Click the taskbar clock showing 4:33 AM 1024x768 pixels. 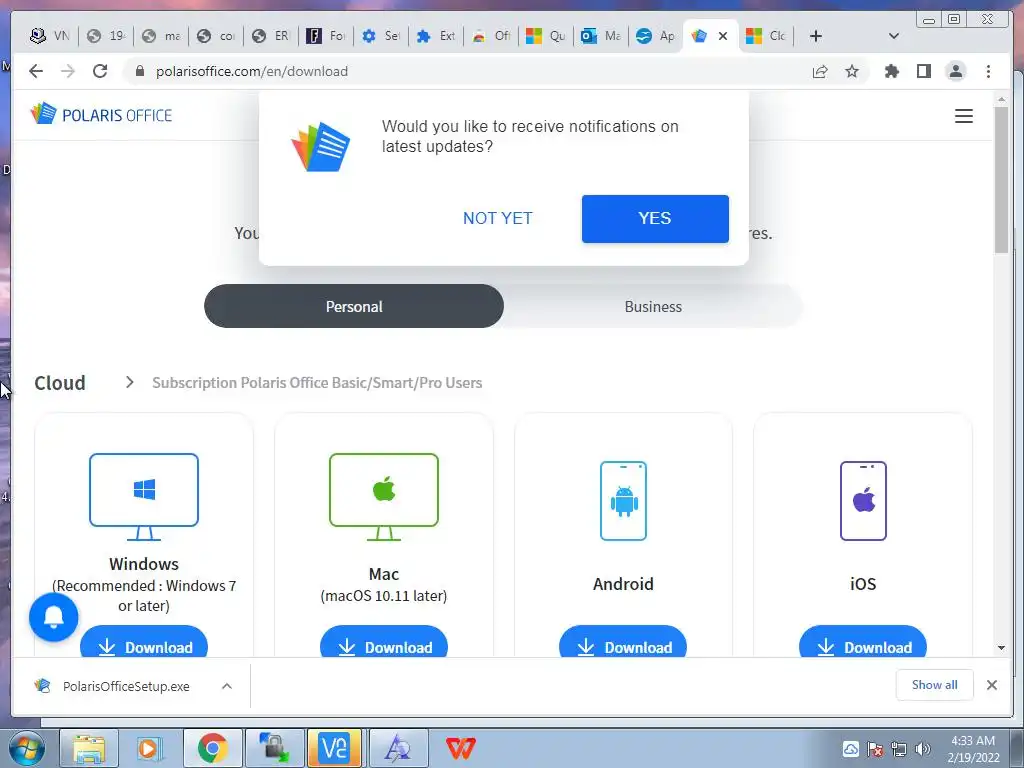tap(973, 749)
